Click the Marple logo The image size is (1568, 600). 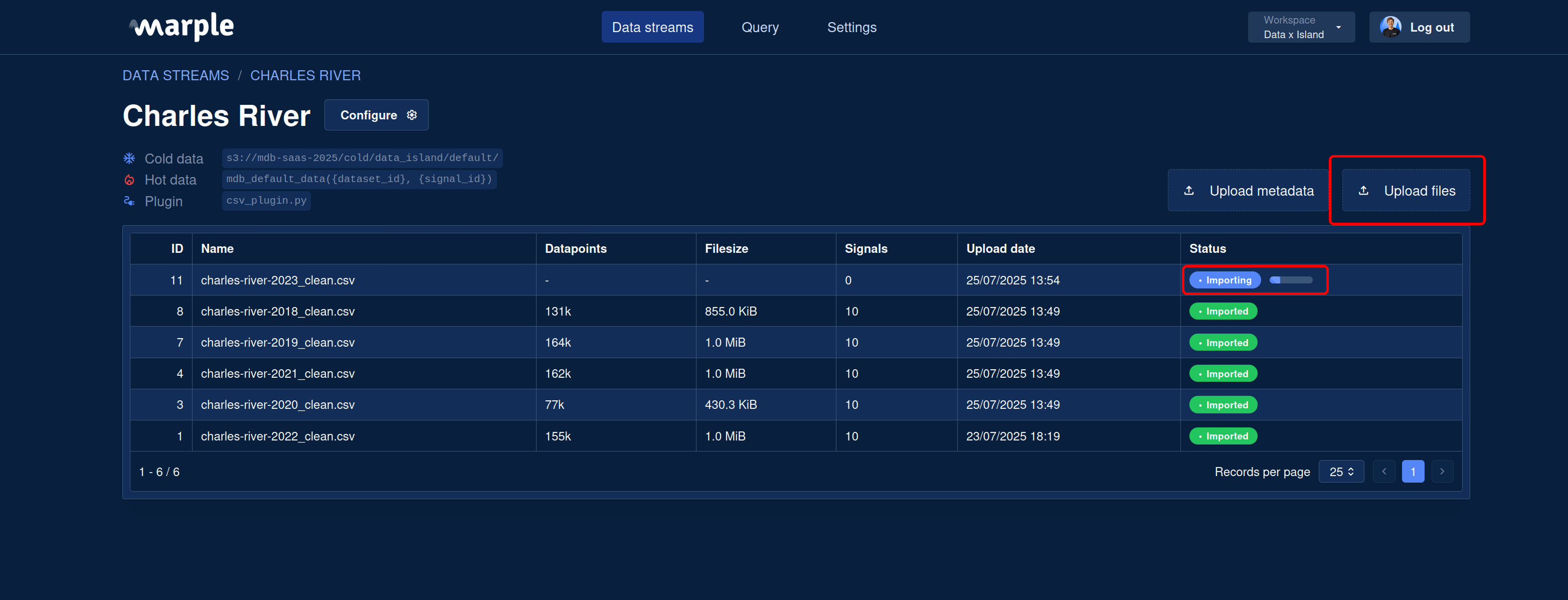click(x=182, y=26)
